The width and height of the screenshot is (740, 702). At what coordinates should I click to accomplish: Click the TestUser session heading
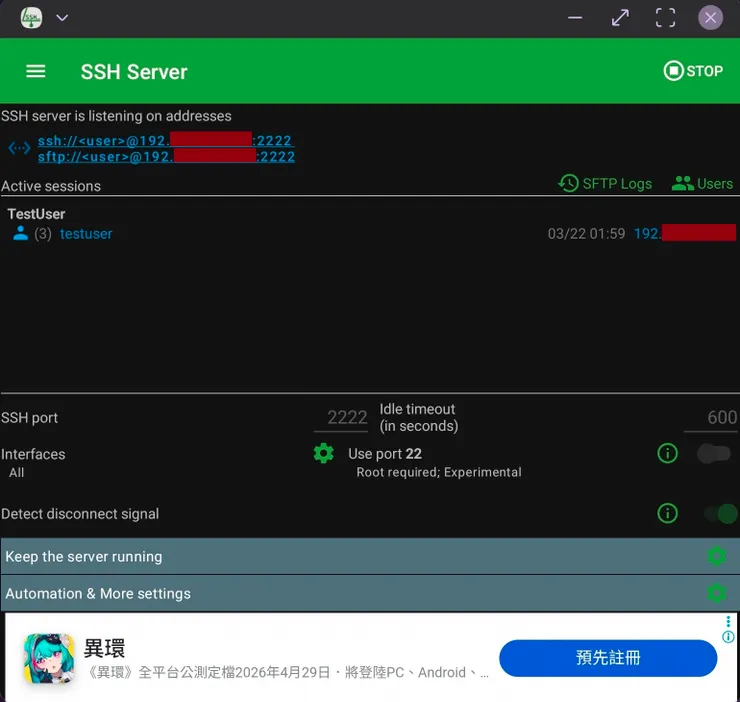(x=36, y=214)
